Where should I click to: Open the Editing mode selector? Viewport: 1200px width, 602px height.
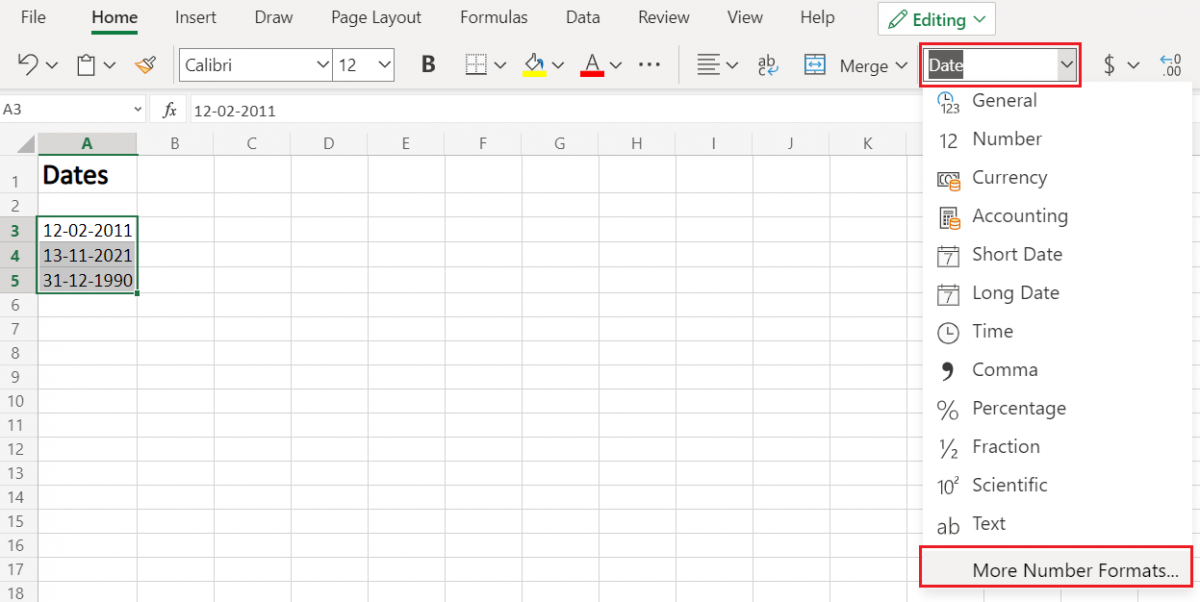click(935, 18)
